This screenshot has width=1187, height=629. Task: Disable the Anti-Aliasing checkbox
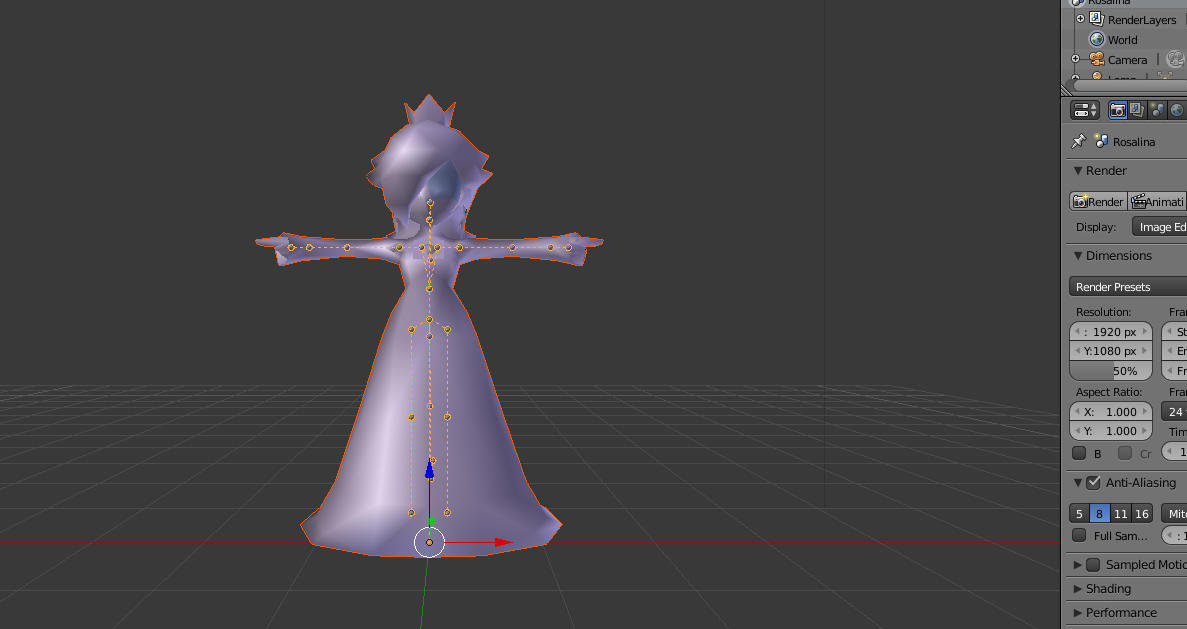(1093, 483)
